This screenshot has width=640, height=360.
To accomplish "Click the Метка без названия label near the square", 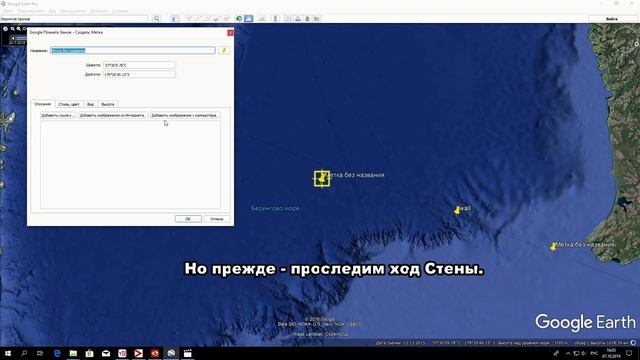I will tap(356, 175).
